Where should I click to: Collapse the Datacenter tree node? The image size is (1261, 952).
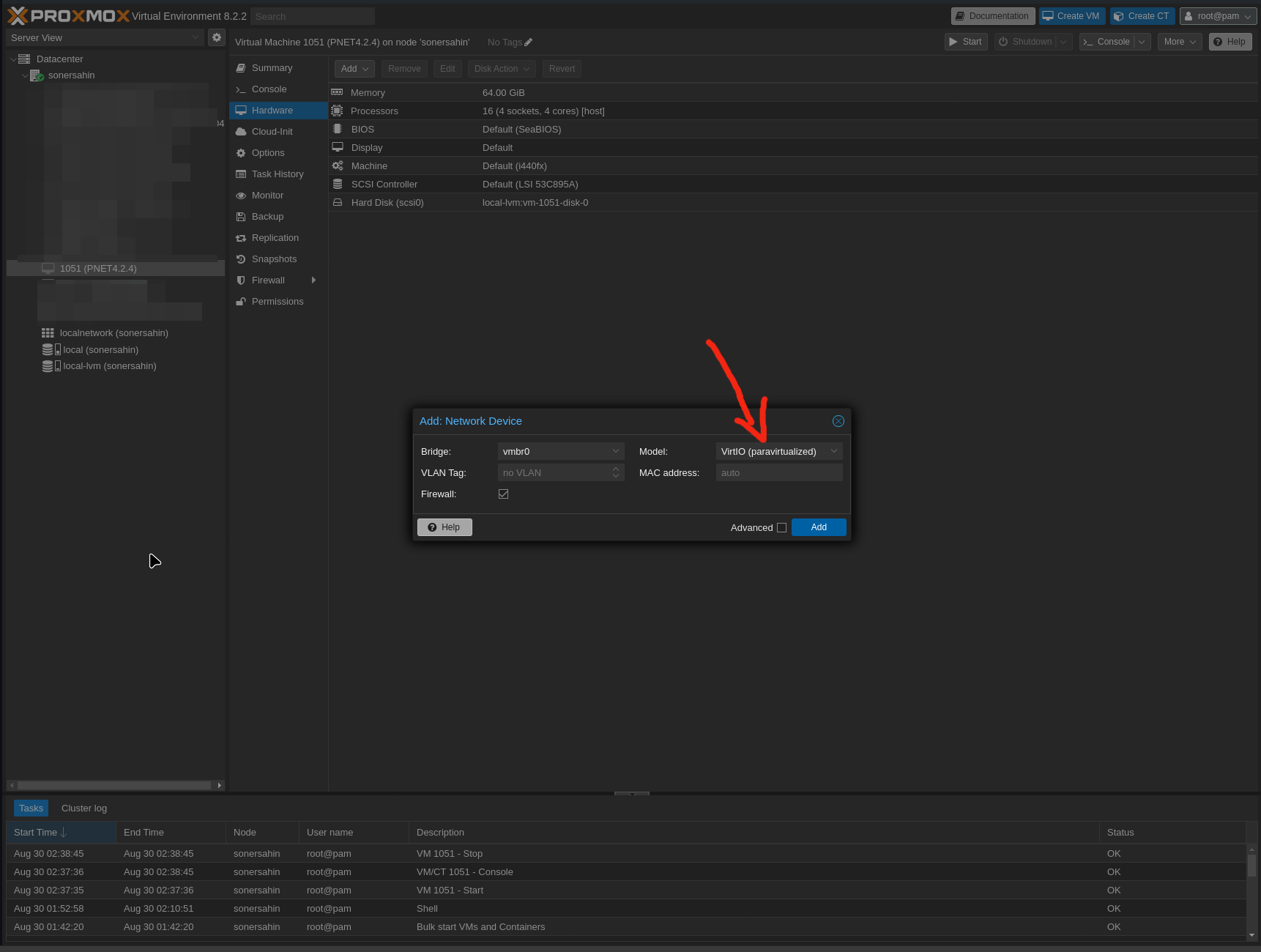[13, 59]
